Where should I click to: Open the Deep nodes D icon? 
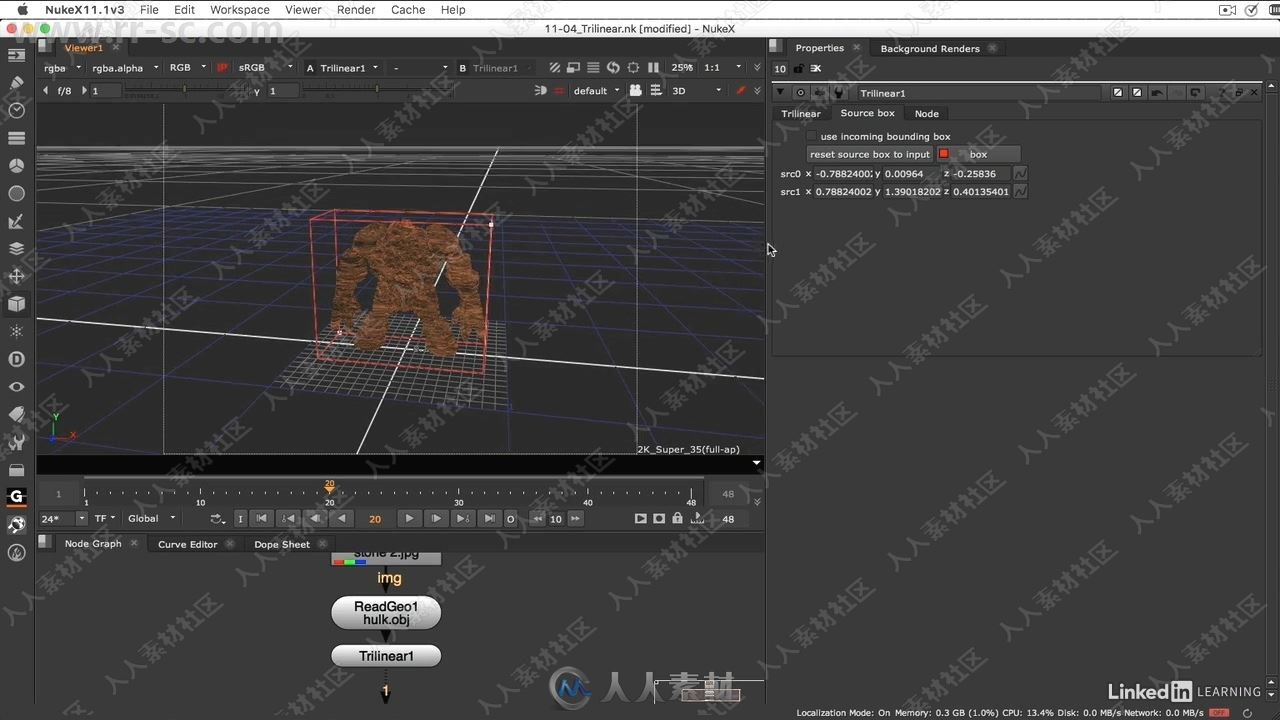(x=16, y=359)
